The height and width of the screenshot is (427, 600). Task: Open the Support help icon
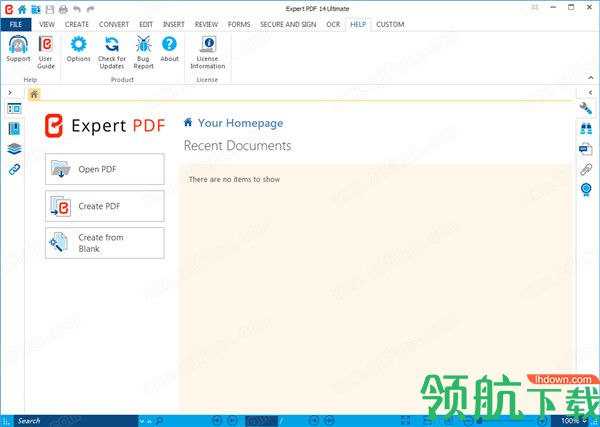click(18, 49)
